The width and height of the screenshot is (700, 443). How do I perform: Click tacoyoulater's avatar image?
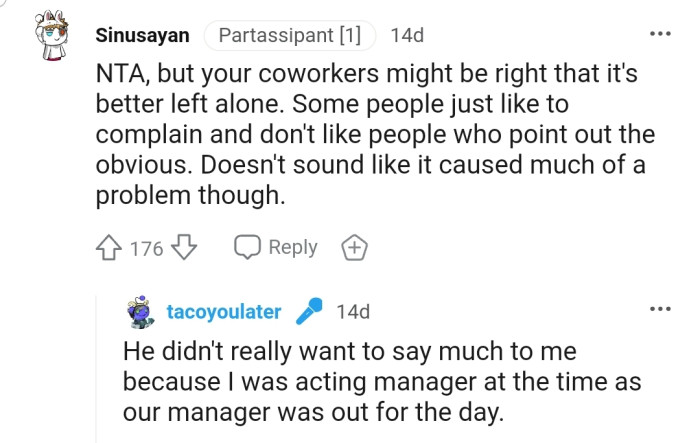pyautogui.click(x=143, y=312)
